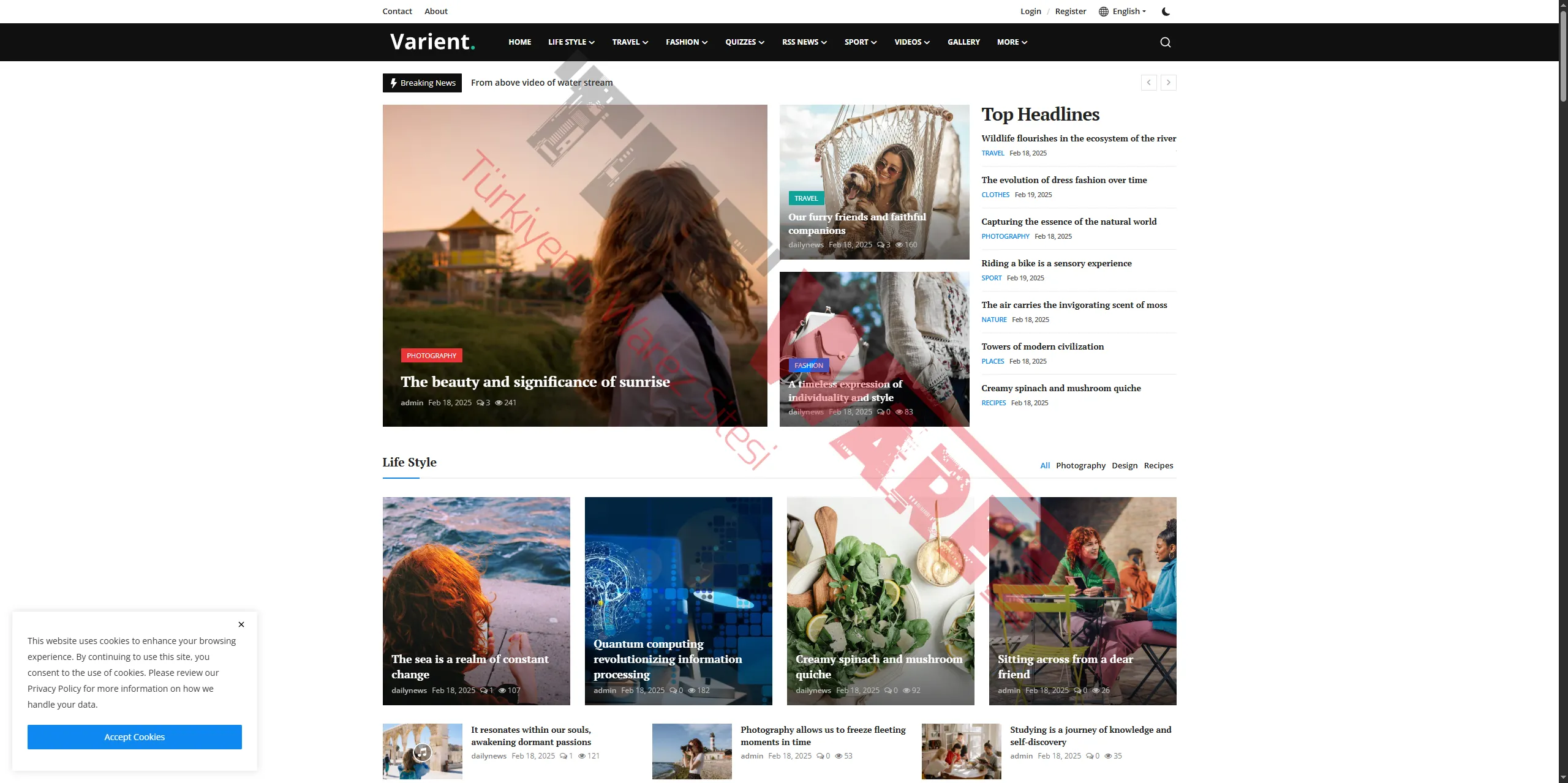Image resolution: width=1568 pixels, height=783 pixels.
Task: Click the music note icon on the passions article
Action: point(422,751)
